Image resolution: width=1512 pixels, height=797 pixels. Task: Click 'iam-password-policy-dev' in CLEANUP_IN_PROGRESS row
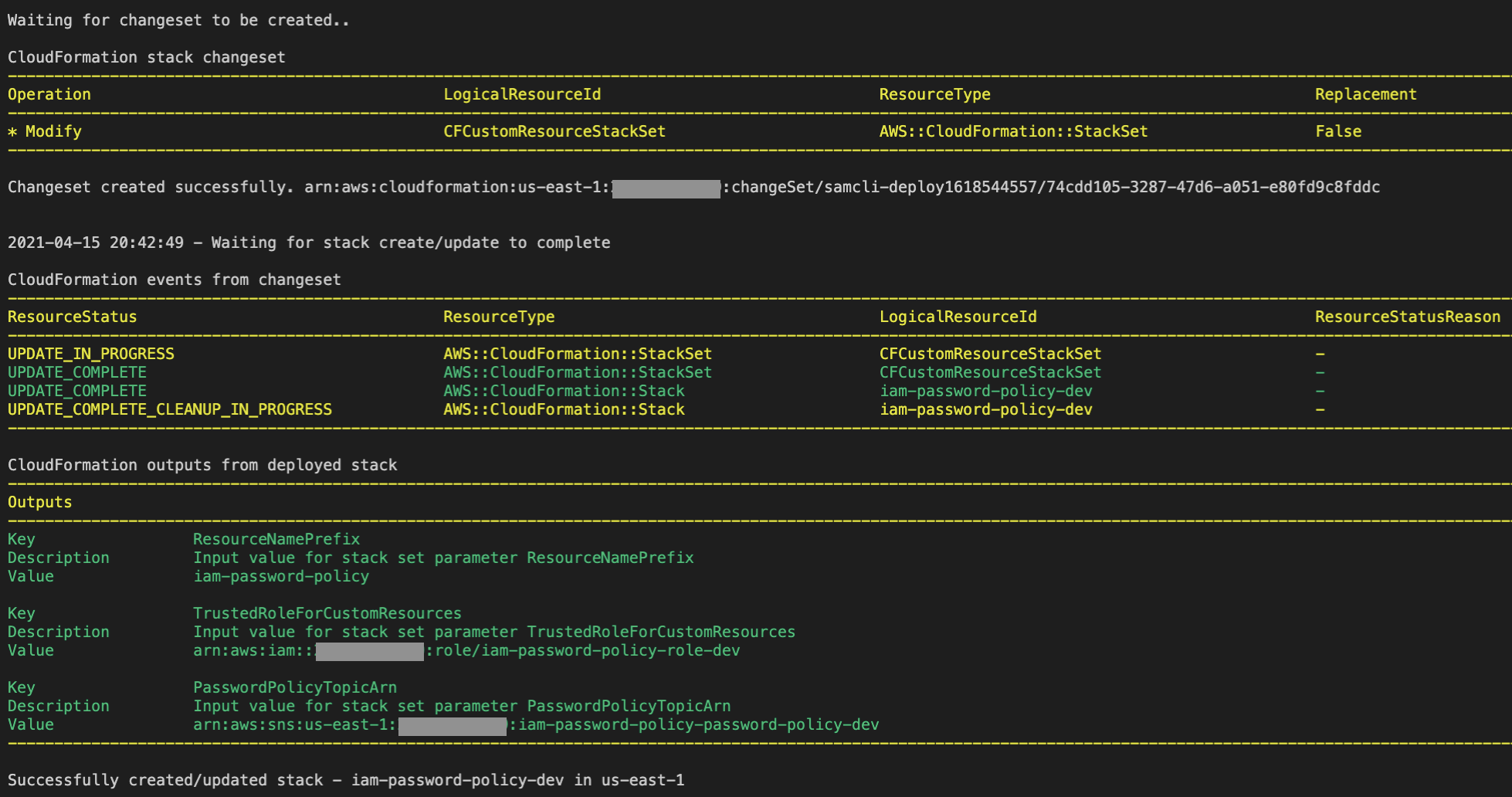(985, 409)
